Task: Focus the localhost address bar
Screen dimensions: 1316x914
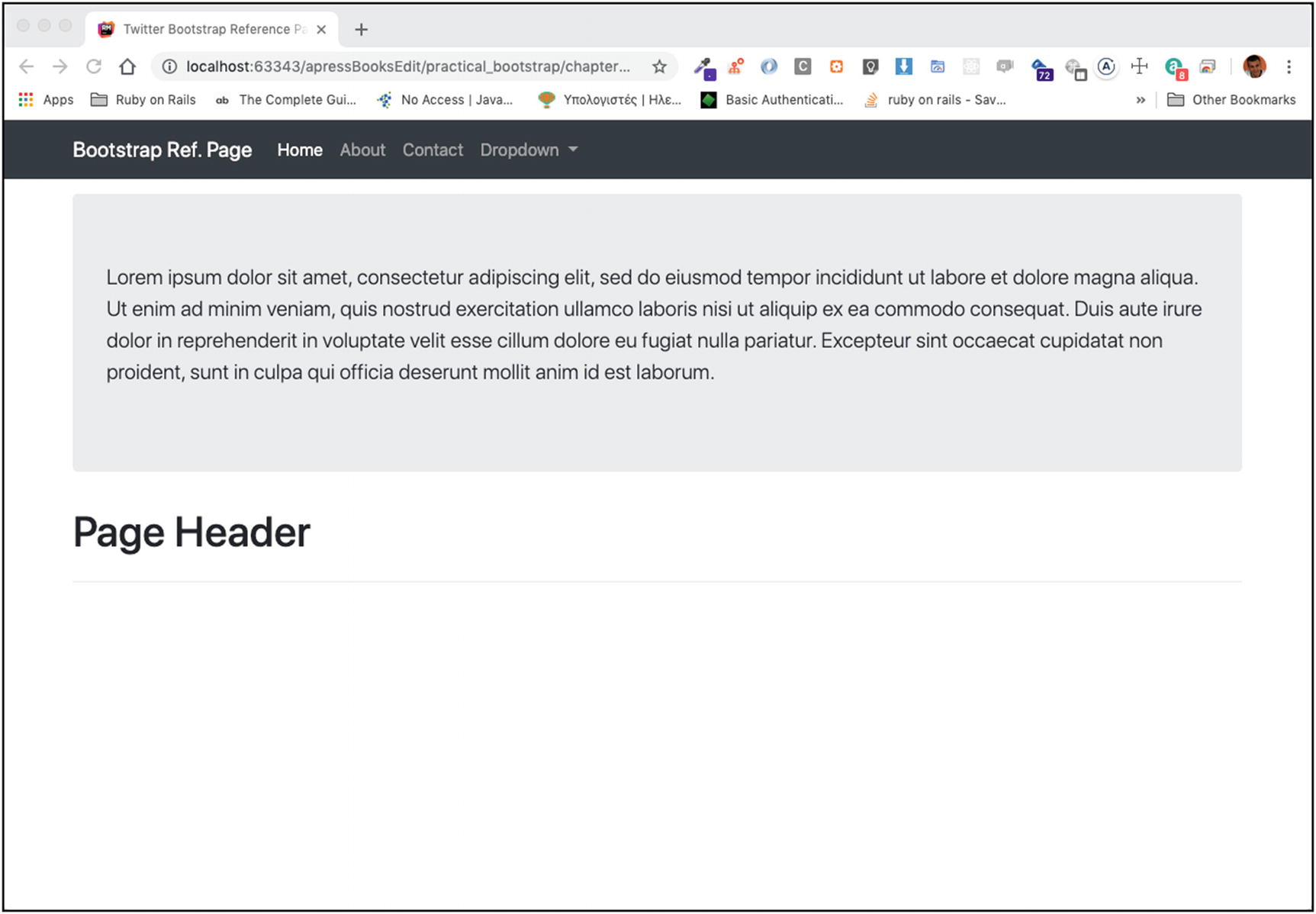Action: [408, 67]
